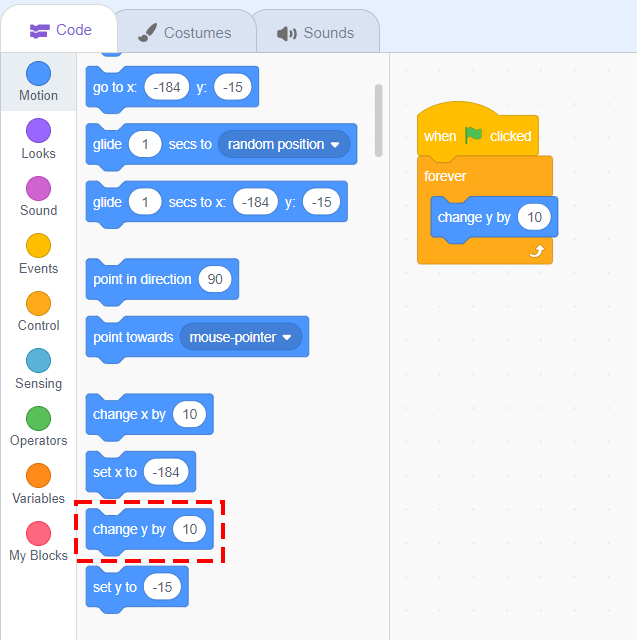
Task: Edit value -184 in 'set x to' block
Action: pos(166,472)
